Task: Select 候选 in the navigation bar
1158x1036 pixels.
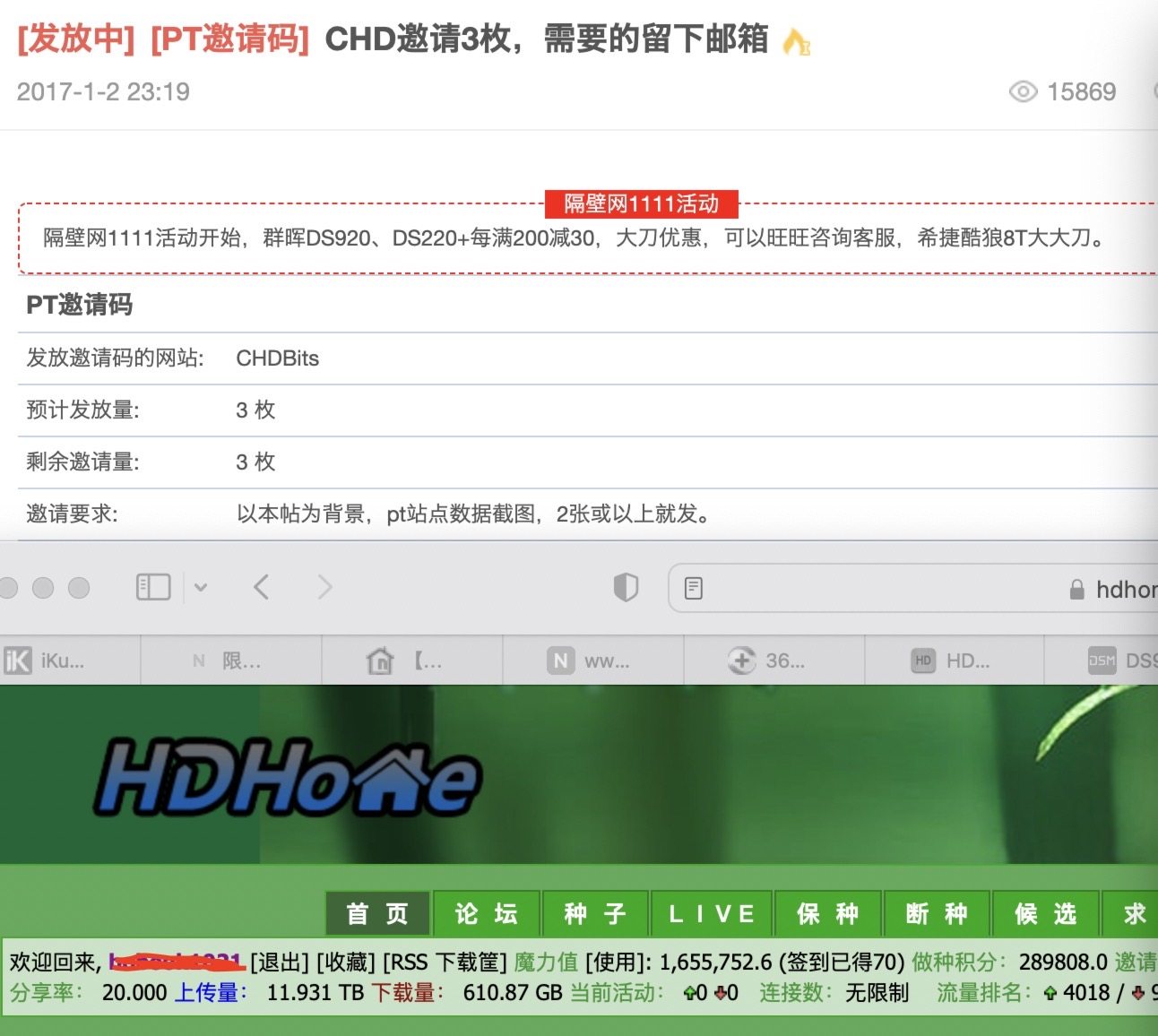Action: (x=1046, y=913)
